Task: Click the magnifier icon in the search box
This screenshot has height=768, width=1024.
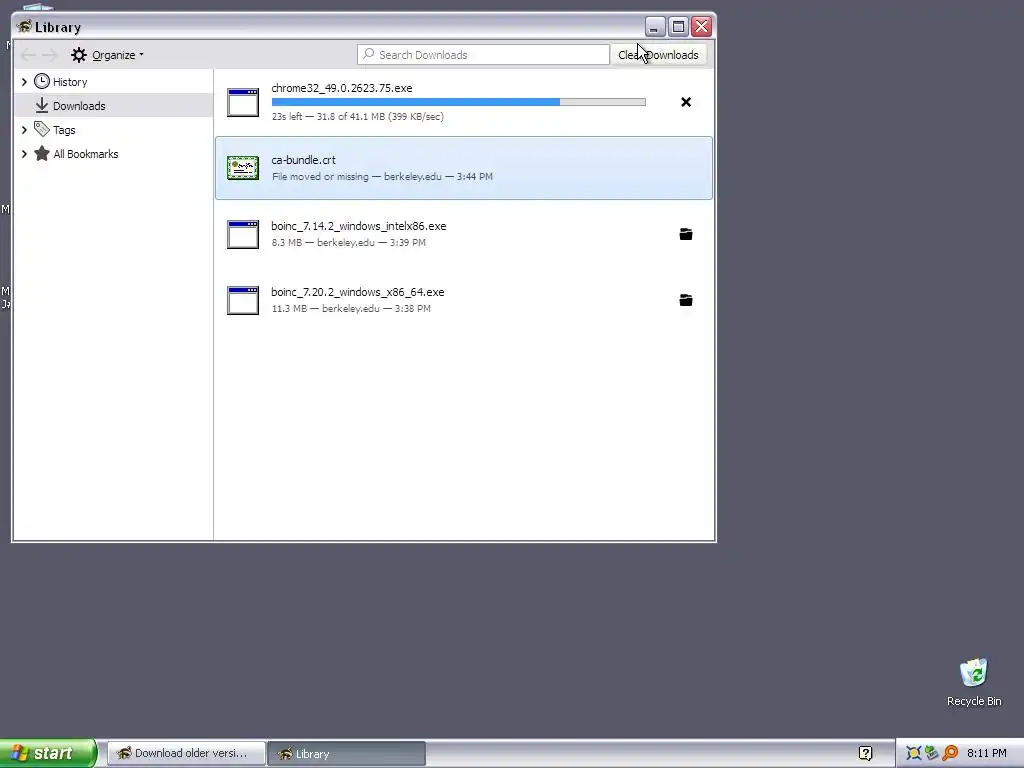Action: click(368, 54)
